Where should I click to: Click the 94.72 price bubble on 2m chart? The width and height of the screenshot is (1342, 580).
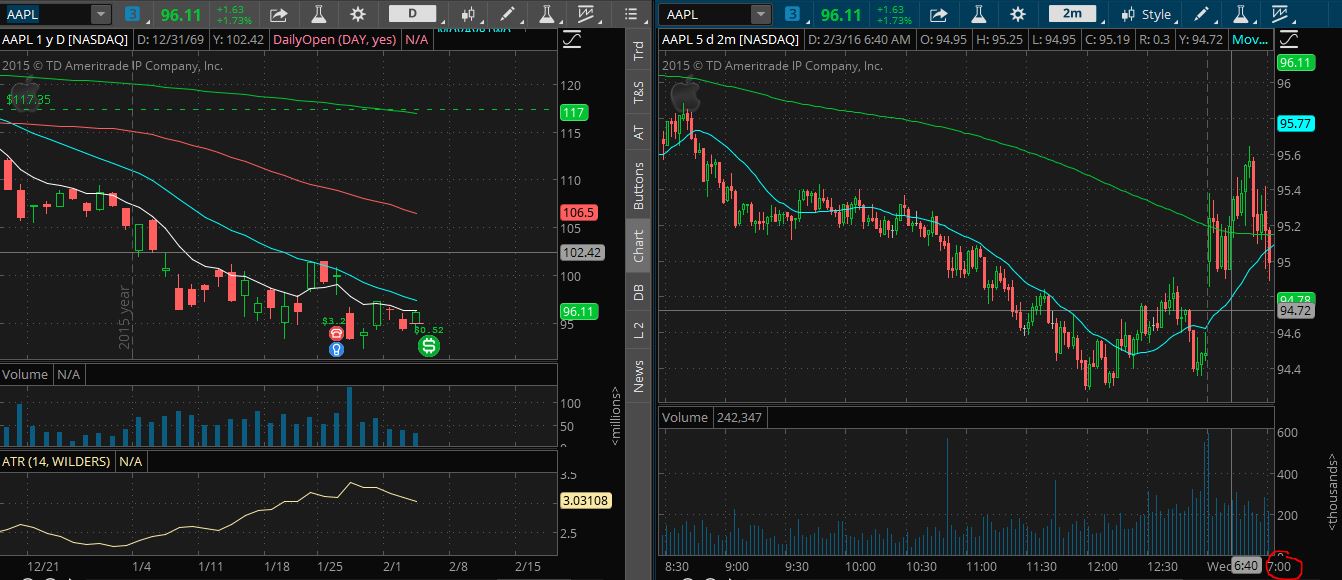click(x=1294, y=311)
